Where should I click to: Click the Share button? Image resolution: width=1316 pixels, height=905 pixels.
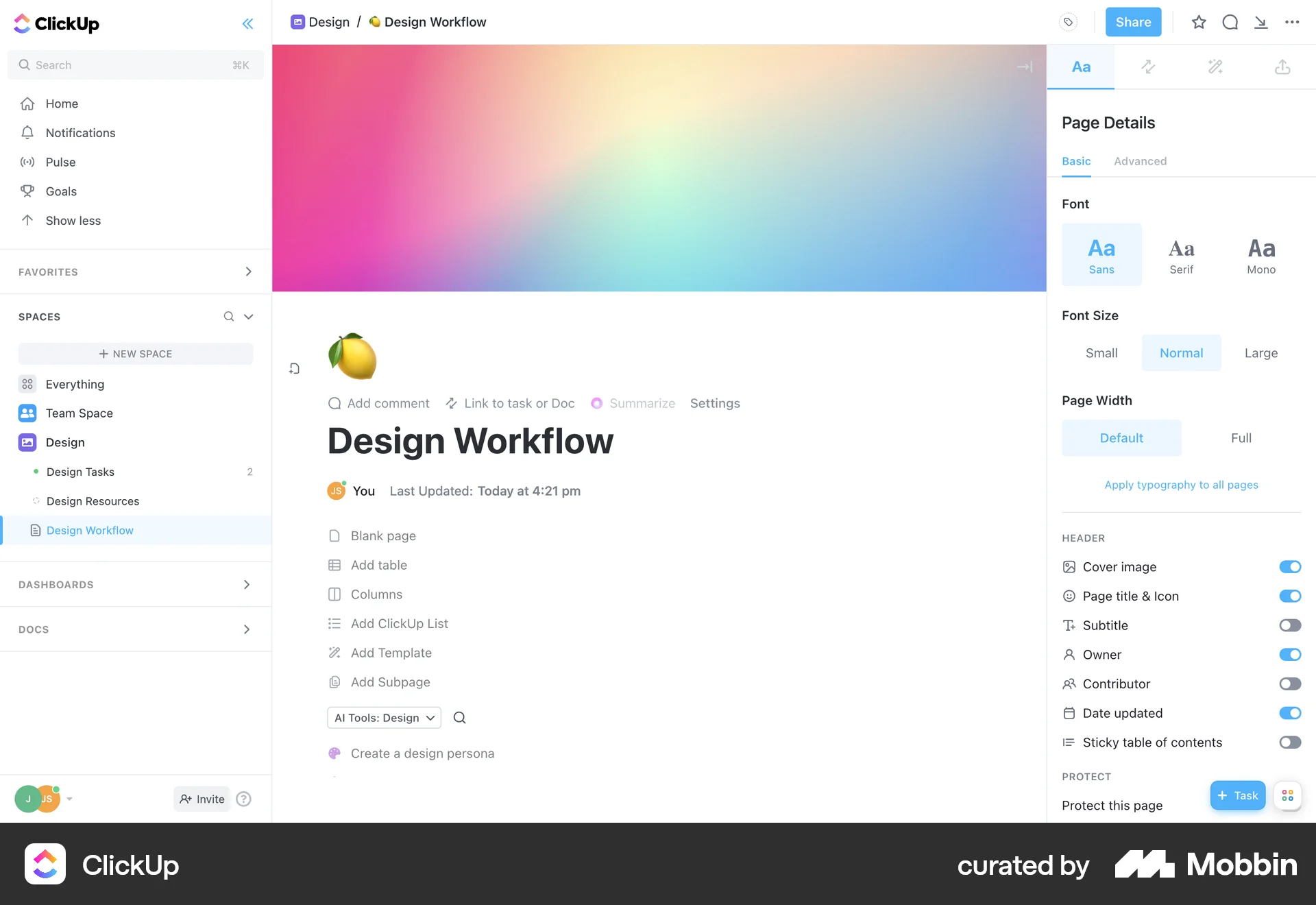[x=1132, y=22]
